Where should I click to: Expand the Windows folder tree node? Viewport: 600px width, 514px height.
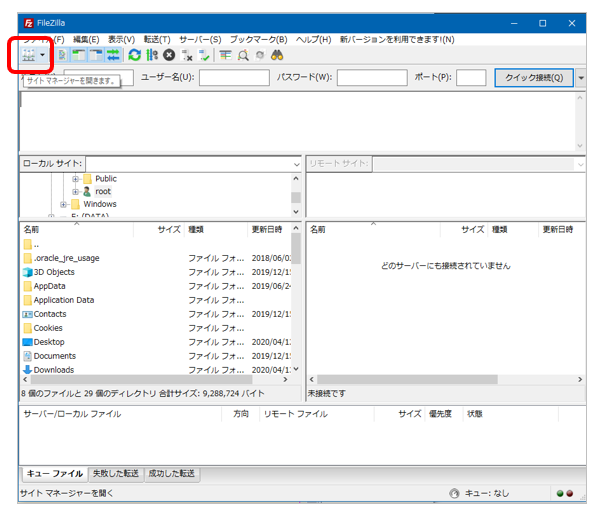pyautogui.click(x=64, y=204)
